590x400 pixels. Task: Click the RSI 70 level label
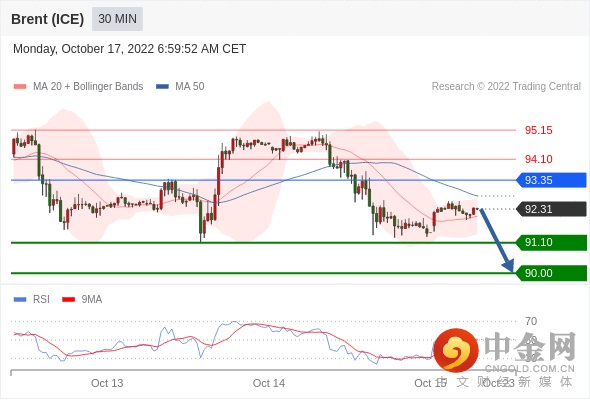click(531, 321)
